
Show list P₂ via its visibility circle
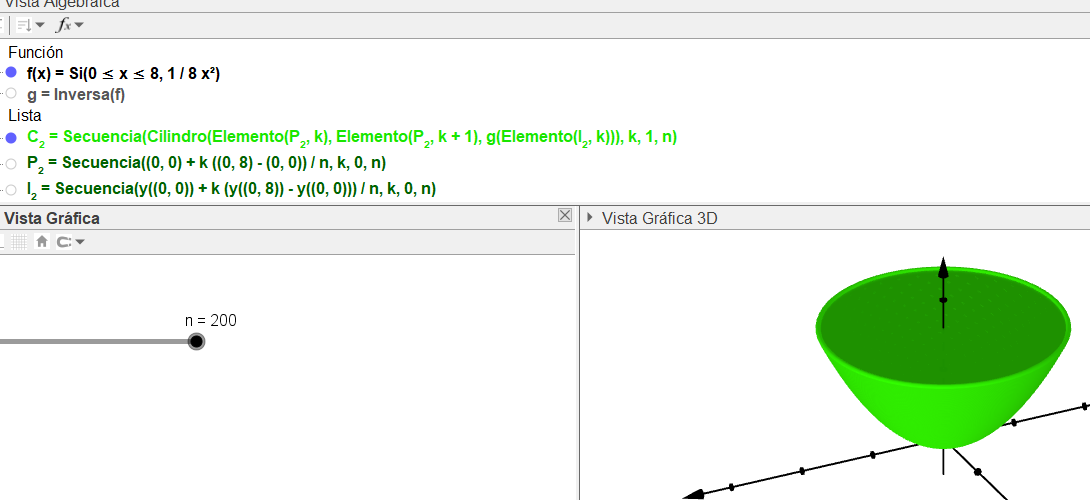tap(11, 163)
